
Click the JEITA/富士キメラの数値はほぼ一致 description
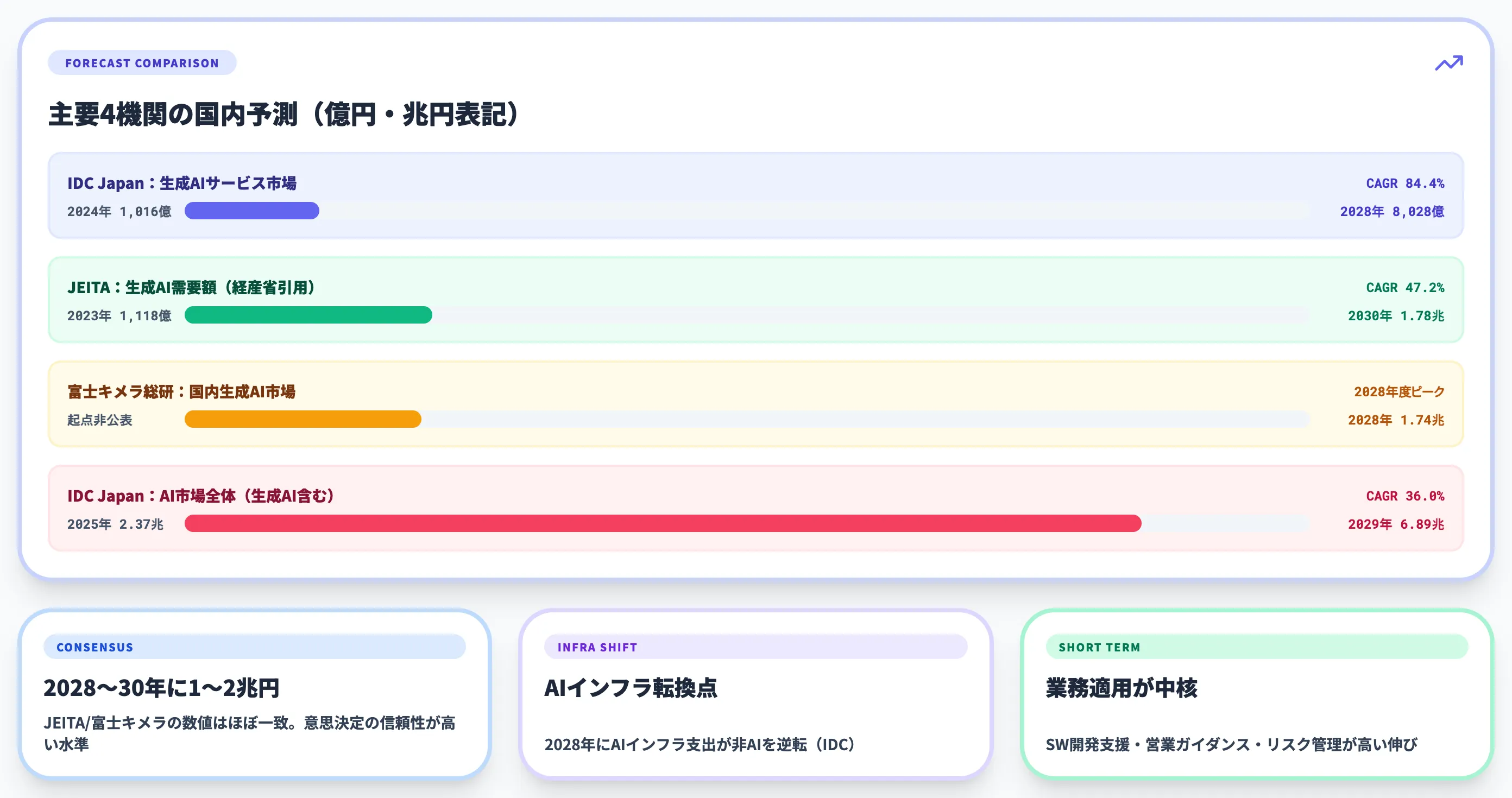[249, 733]
